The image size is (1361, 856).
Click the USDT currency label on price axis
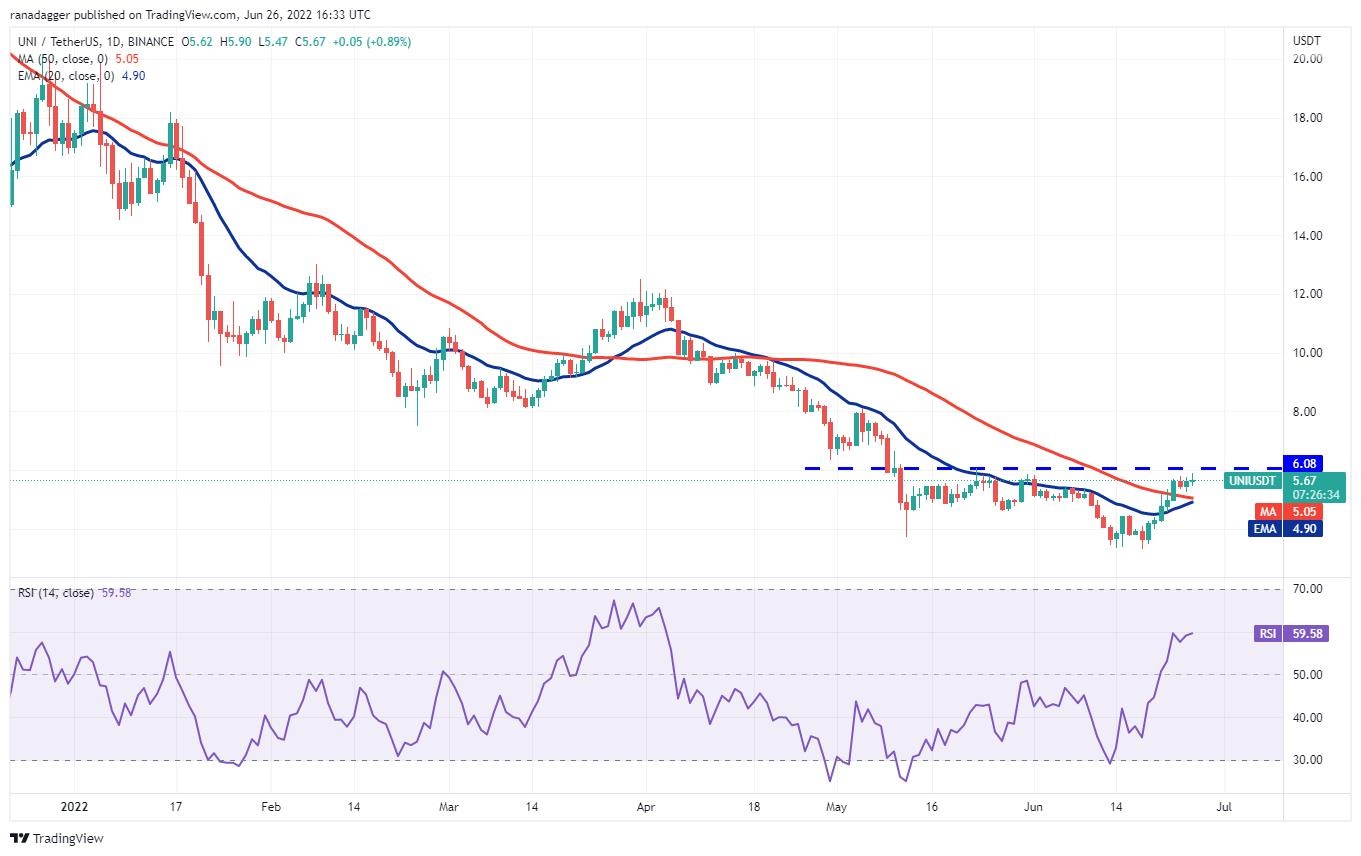[x=1306, y=41]
